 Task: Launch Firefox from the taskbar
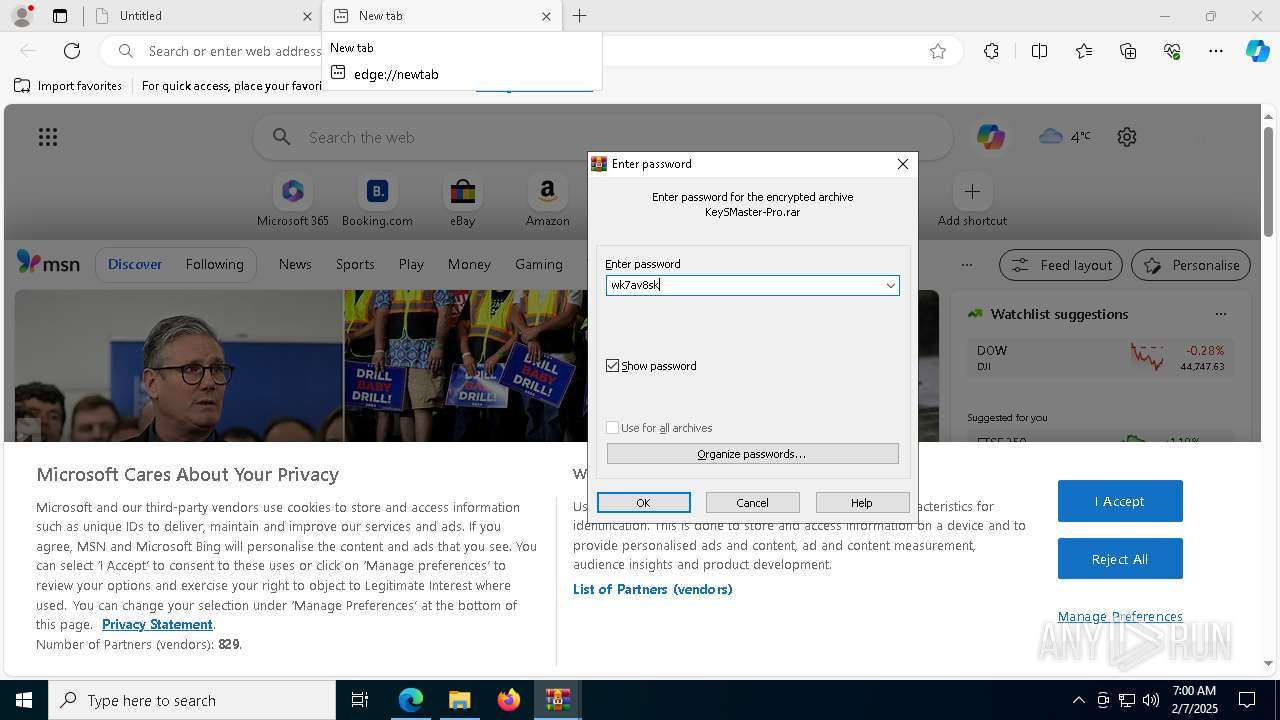(509, 700)
